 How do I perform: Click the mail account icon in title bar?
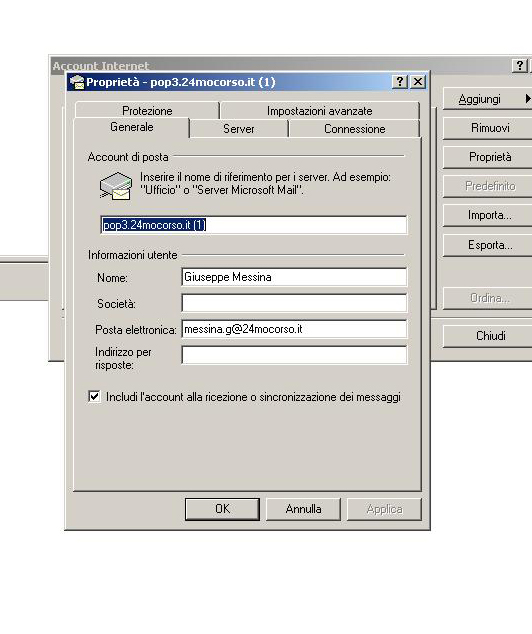77,82
